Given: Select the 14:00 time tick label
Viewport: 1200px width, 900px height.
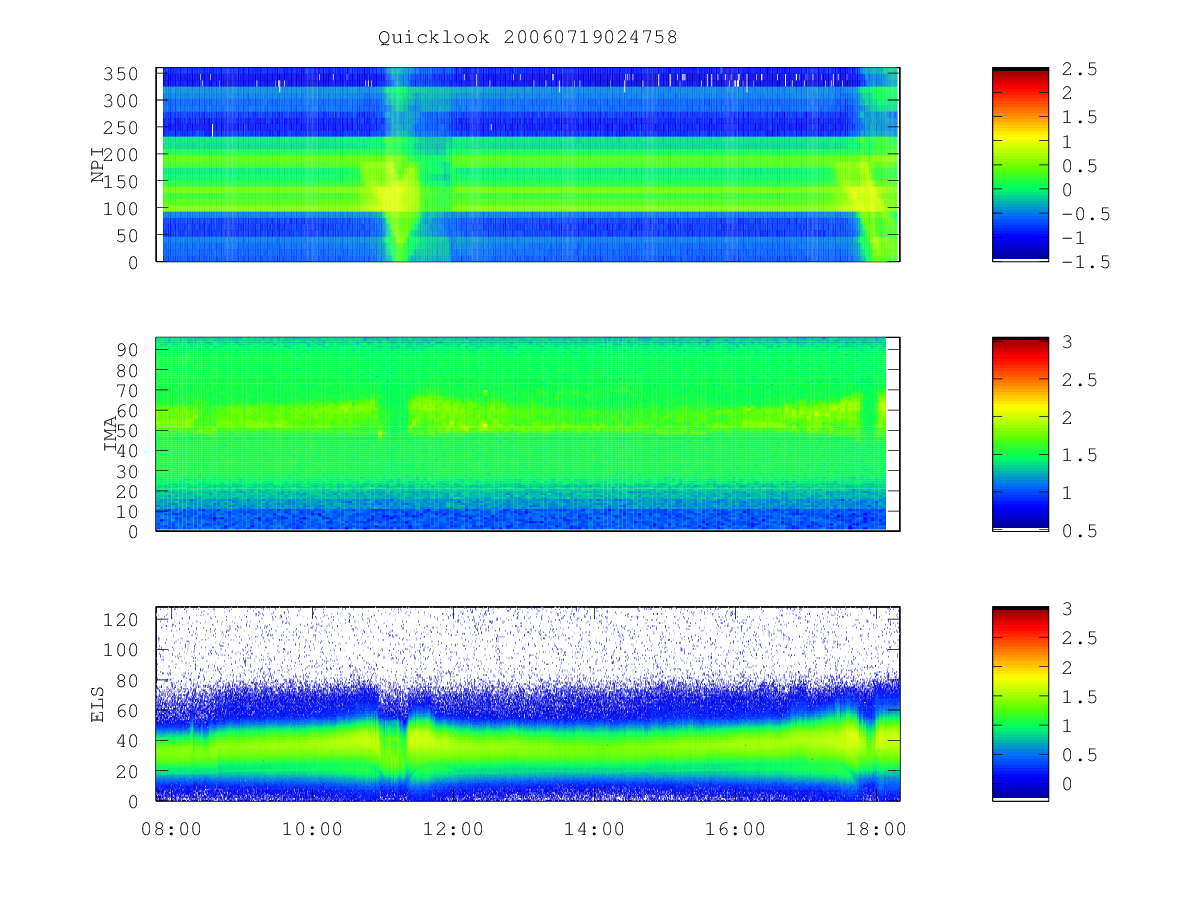Looking at the screenshot, I should (x=594, y=829).
